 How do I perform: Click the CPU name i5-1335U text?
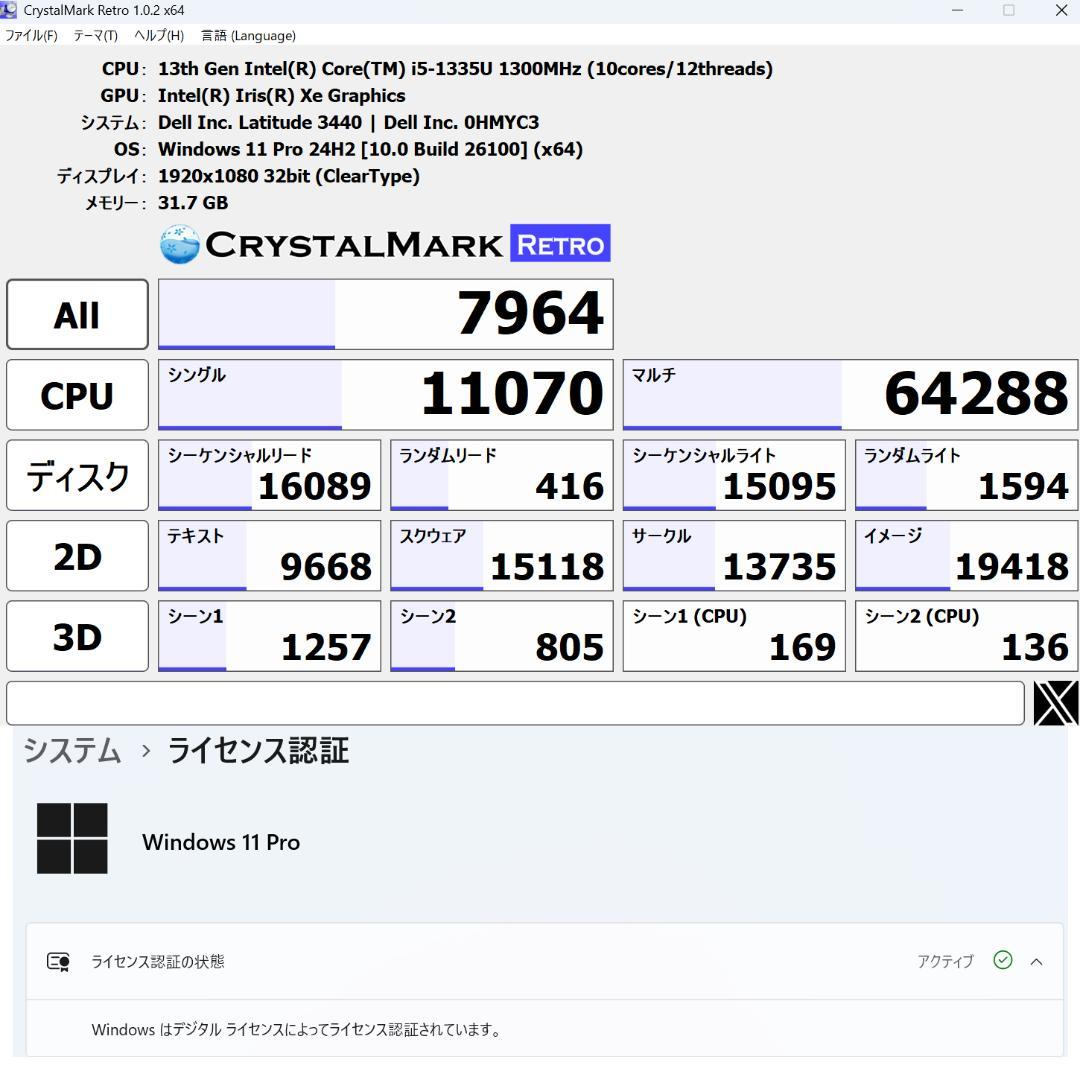click(465, 69)
